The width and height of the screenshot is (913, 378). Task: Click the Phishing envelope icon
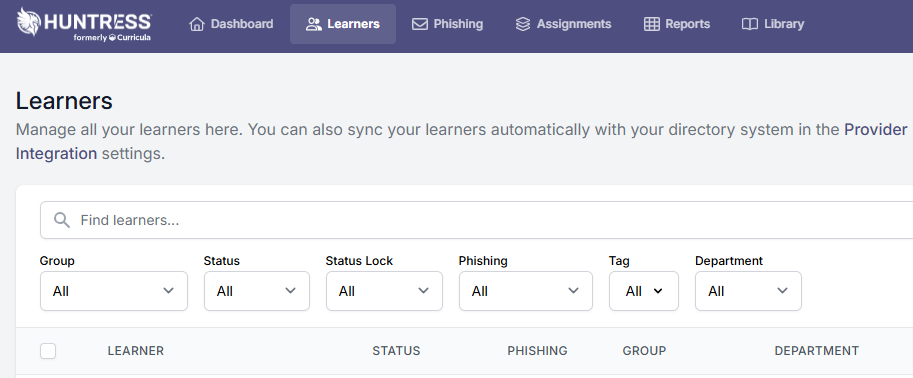[x=420, y=24]
